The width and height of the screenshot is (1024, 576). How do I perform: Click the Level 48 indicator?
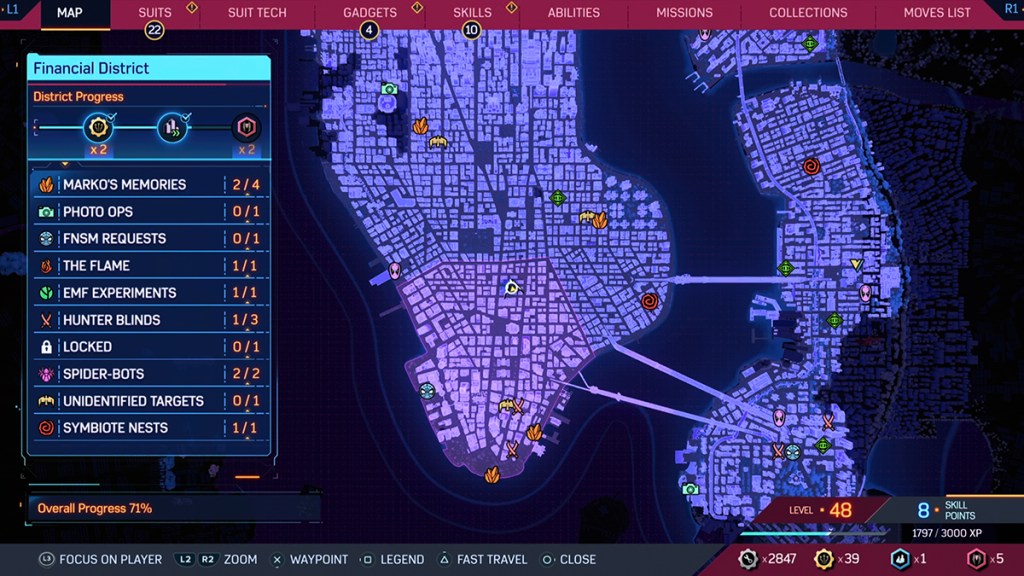pos(820,510)
